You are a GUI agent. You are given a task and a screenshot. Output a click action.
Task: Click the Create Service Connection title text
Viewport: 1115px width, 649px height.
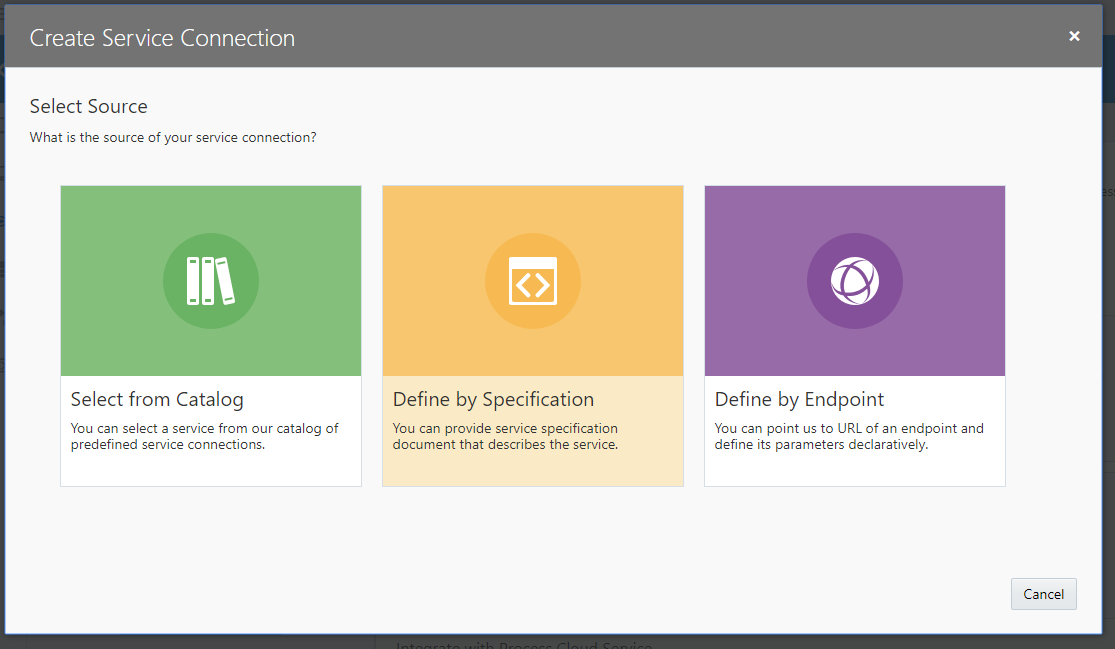pyautogui.click(x=162, y=37)
